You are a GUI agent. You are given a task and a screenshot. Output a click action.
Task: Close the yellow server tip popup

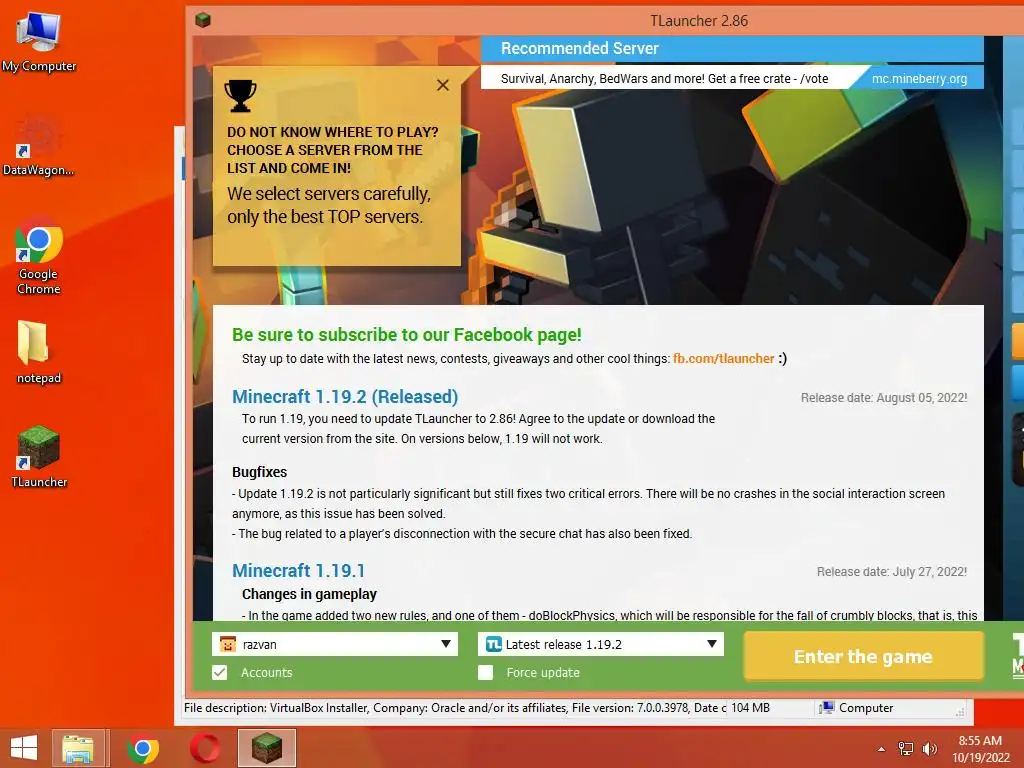(x=443, y=85)
